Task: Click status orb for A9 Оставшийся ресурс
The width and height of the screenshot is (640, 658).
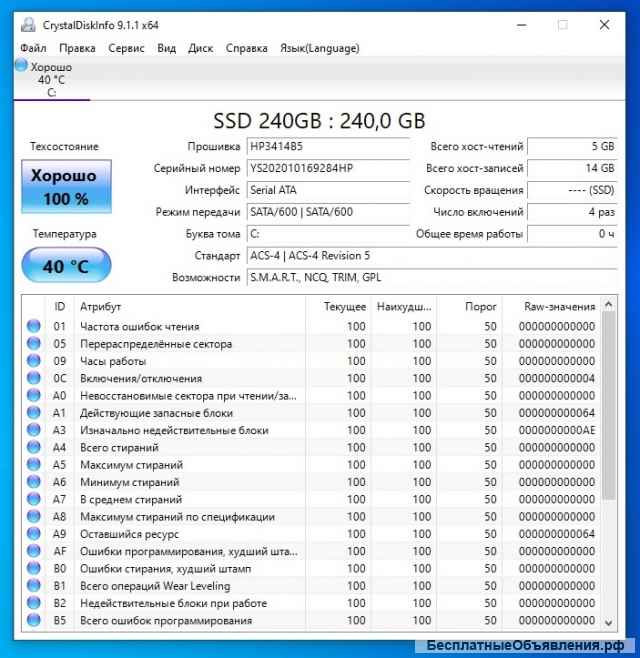Action: 34,534
